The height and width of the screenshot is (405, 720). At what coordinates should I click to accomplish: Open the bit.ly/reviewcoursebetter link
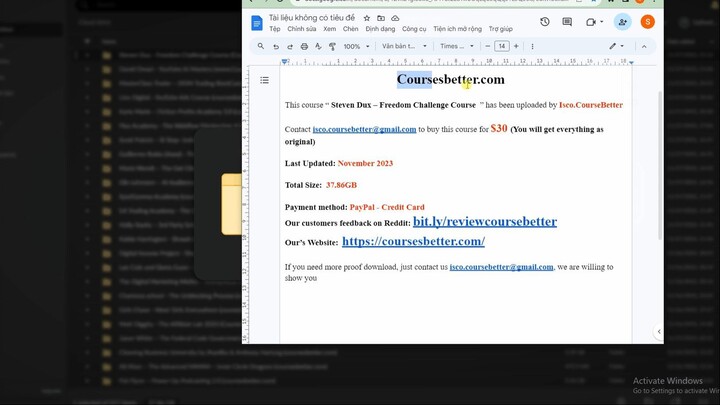[485, 221]
